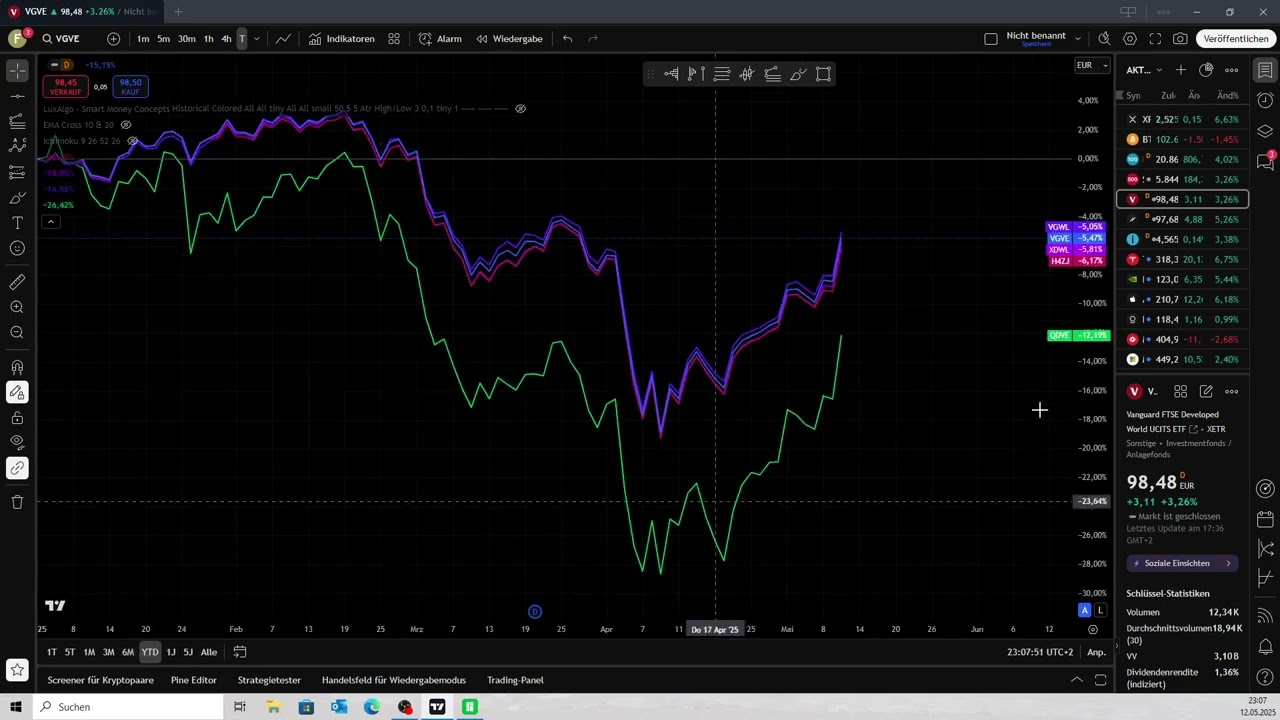Open the VGVE details three-dot menu

point(1232,391)
